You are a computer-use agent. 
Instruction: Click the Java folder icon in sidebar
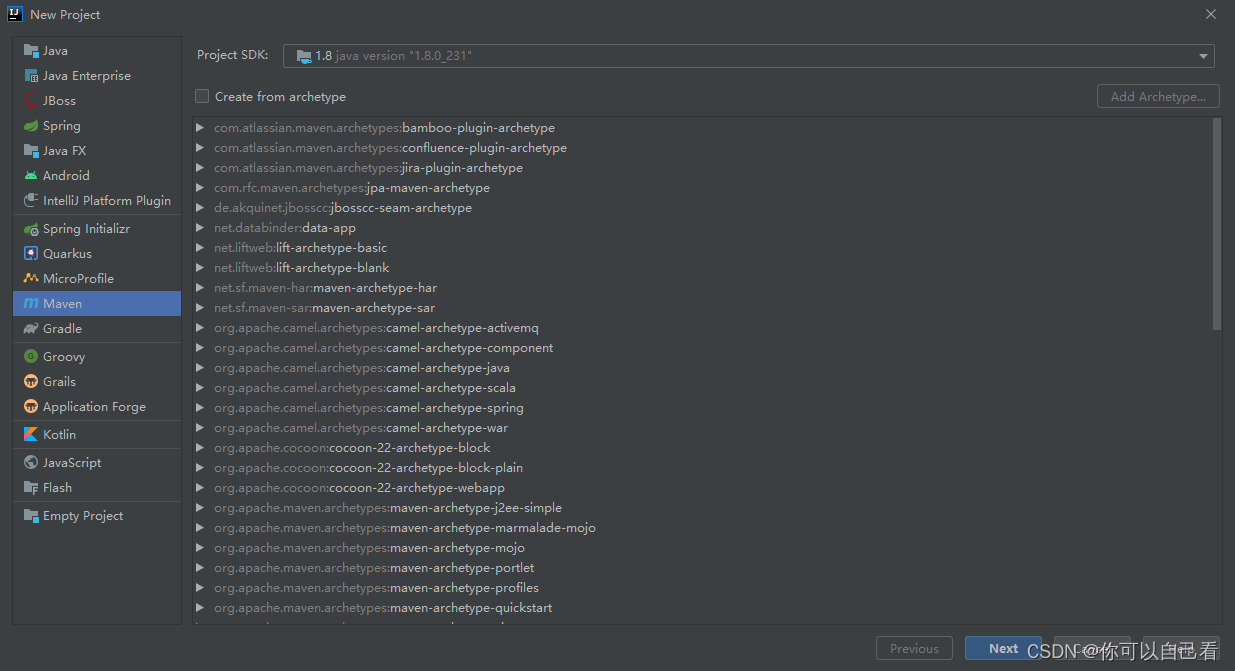31,51
